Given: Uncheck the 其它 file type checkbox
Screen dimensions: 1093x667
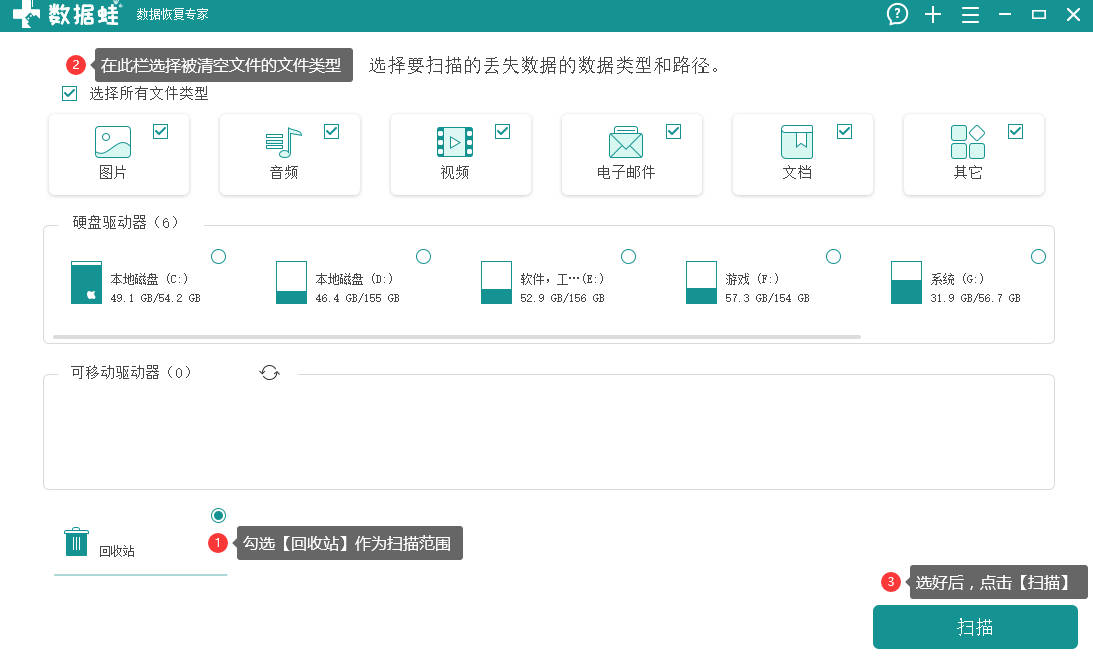Looking at the screenshot, I should 1016,131.
